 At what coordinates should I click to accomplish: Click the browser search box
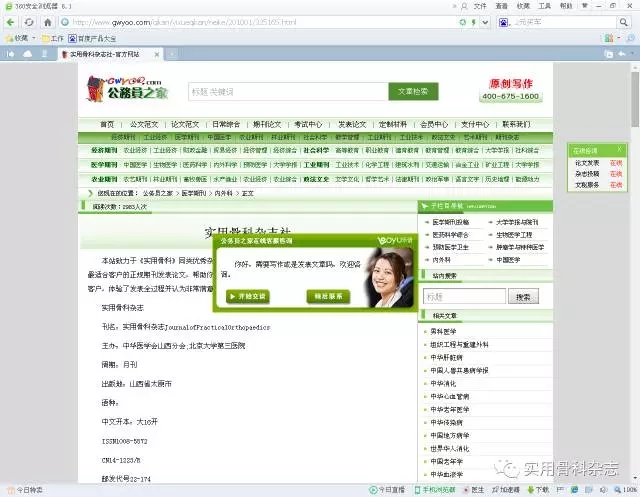[x=563, y=22]
